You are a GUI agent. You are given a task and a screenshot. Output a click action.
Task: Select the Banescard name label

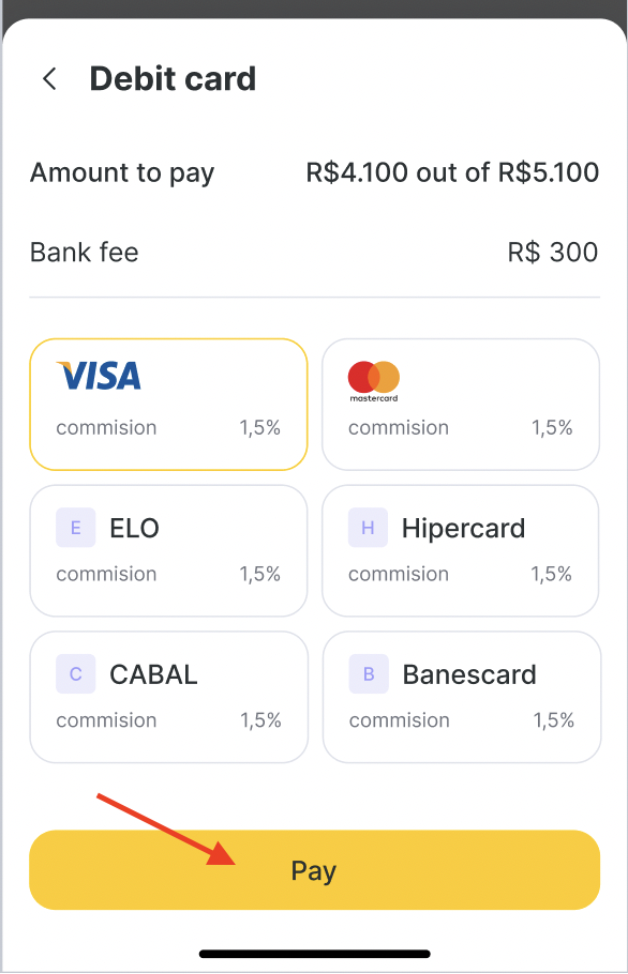point(469,675)
